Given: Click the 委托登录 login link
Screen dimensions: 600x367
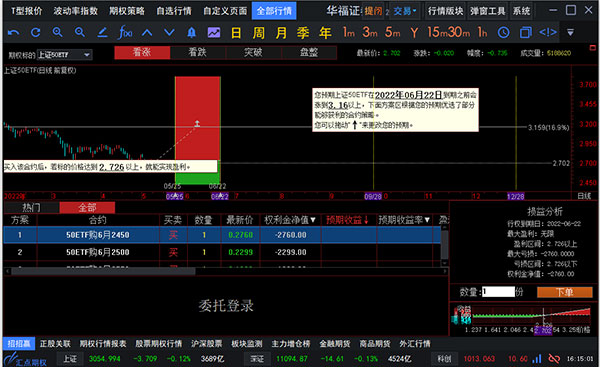Looking at the screenshot, I should pos(226,305).
